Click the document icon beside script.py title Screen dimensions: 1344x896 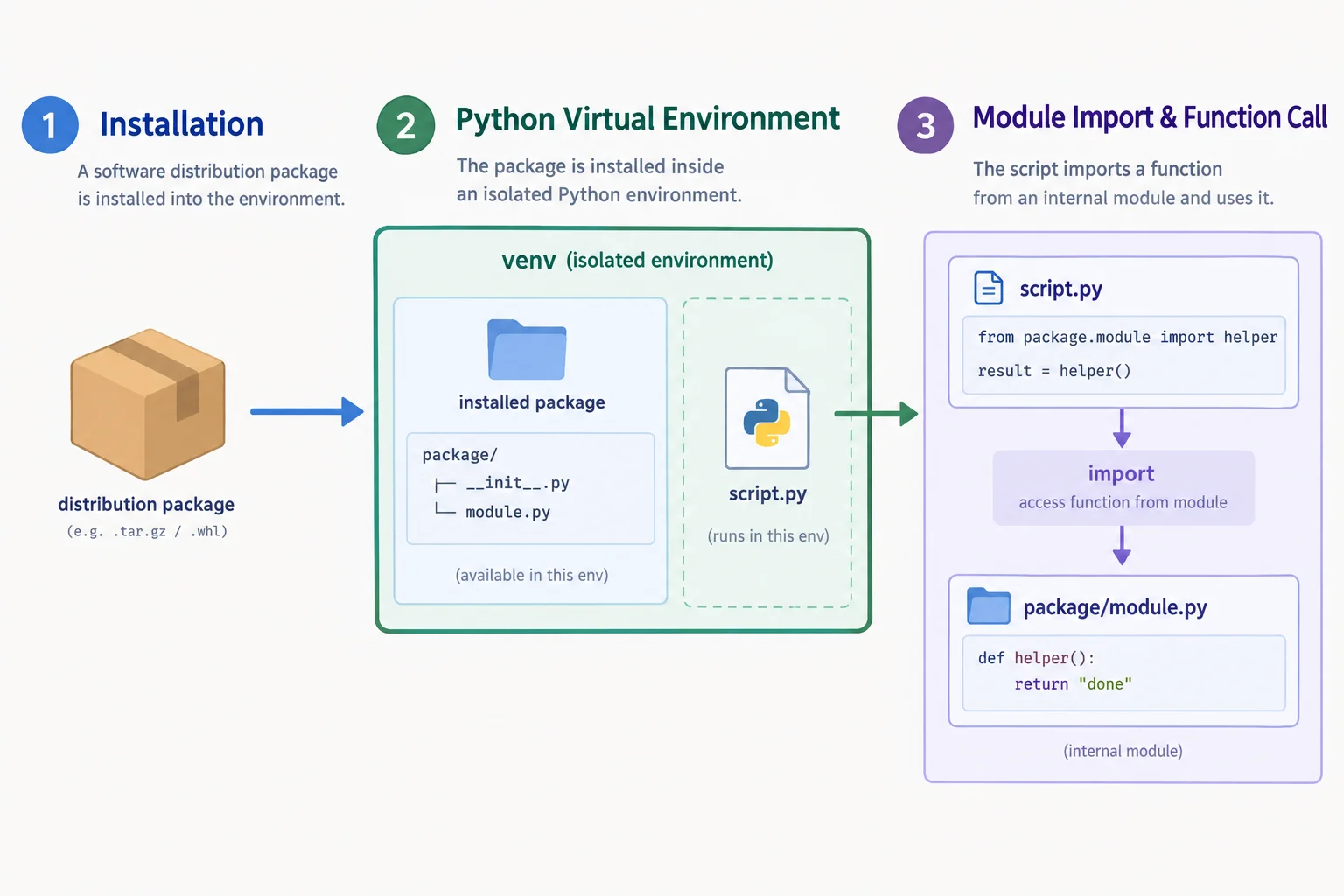989,288
